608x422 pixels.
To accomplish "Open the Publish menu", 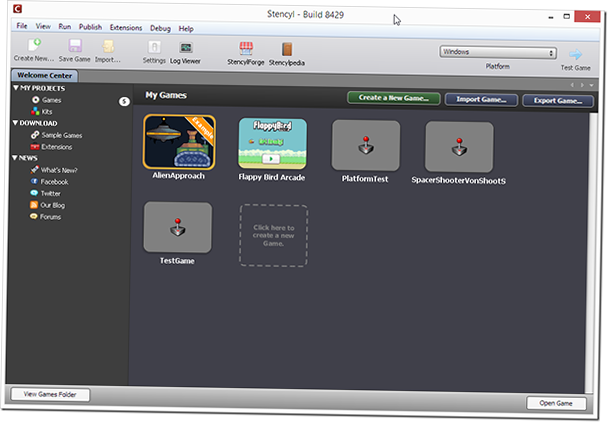I will pyautogui.click(x=90, y=27).
